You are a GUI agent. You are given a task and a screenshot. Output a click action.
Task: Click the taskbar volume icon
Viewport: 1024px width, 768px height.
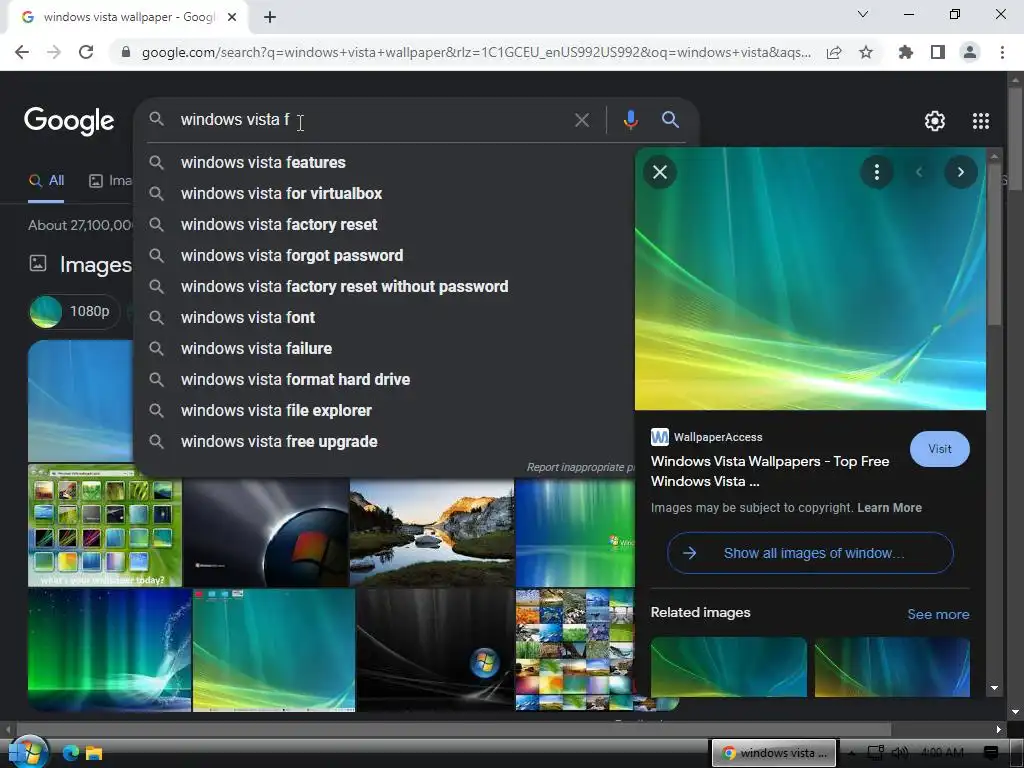click(900, 753)
